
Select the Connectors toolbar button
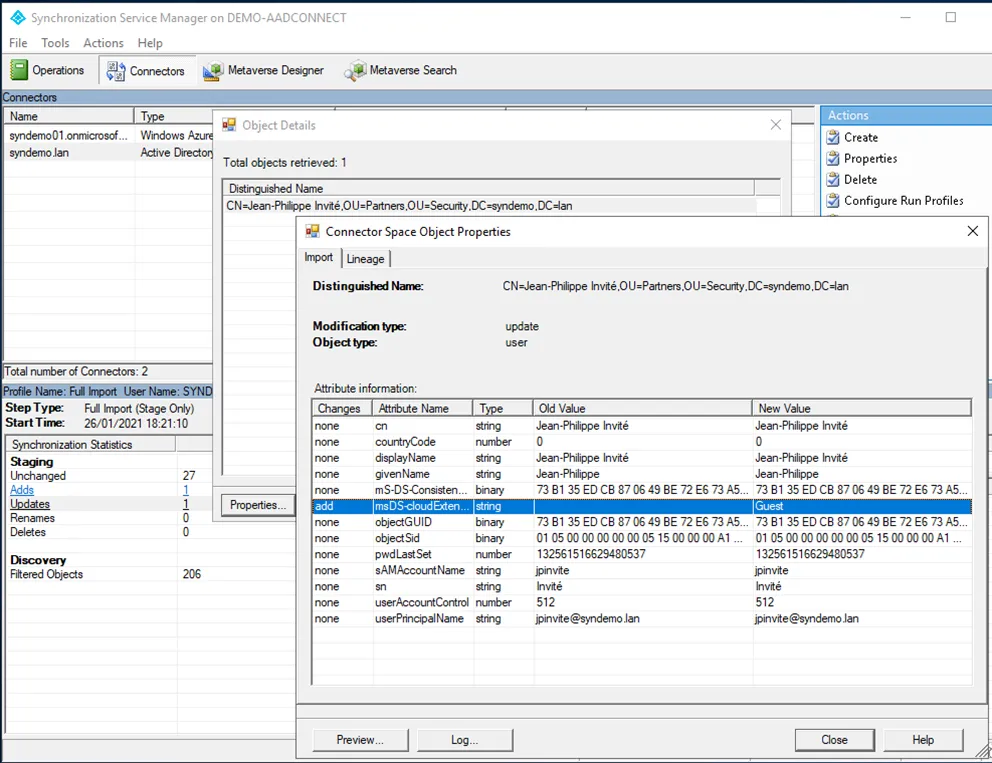pyautogui.click(x=146, y=70)
